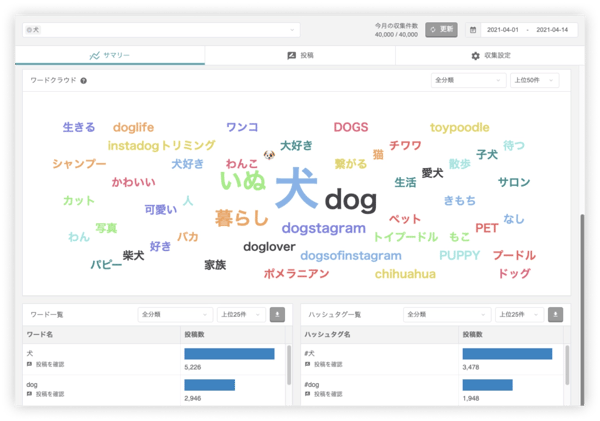Click トイプードル in the word cloud
600x421 pixels.
coord(405,237)
